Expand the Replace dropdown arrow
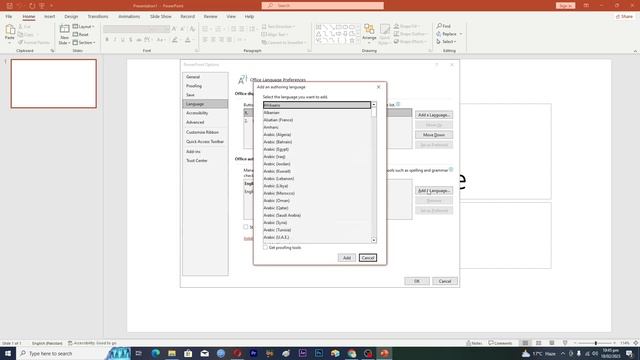 point(461,34)
